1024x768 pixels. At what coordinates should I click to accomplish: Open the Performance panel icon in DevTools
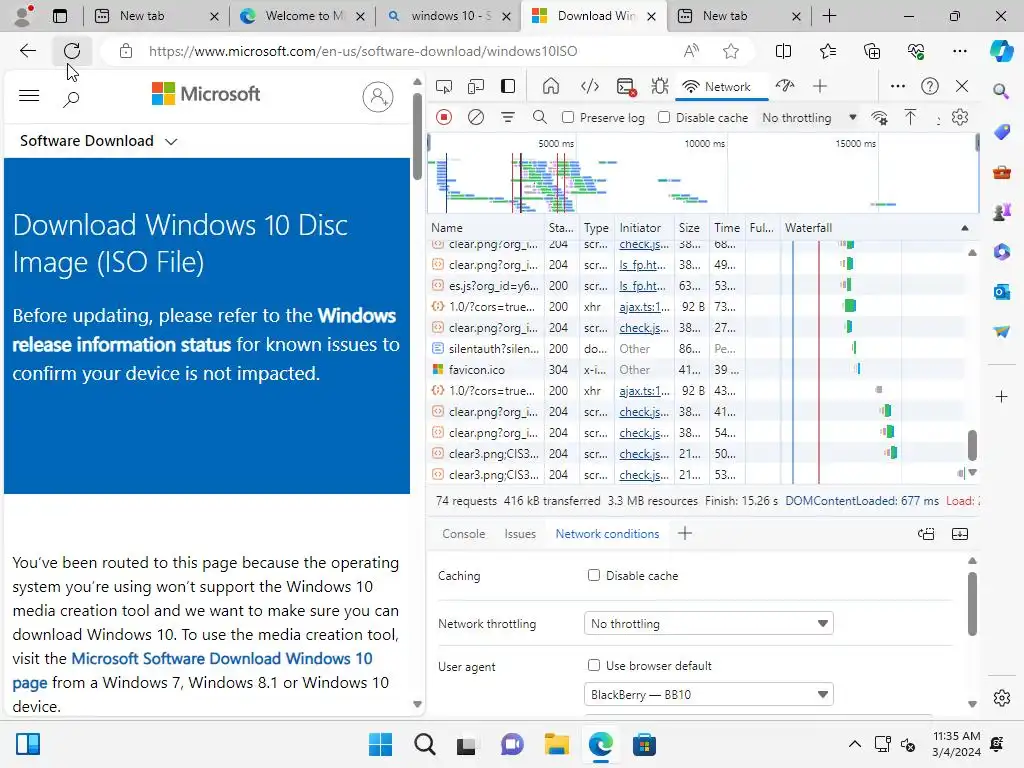pos(785,86)
